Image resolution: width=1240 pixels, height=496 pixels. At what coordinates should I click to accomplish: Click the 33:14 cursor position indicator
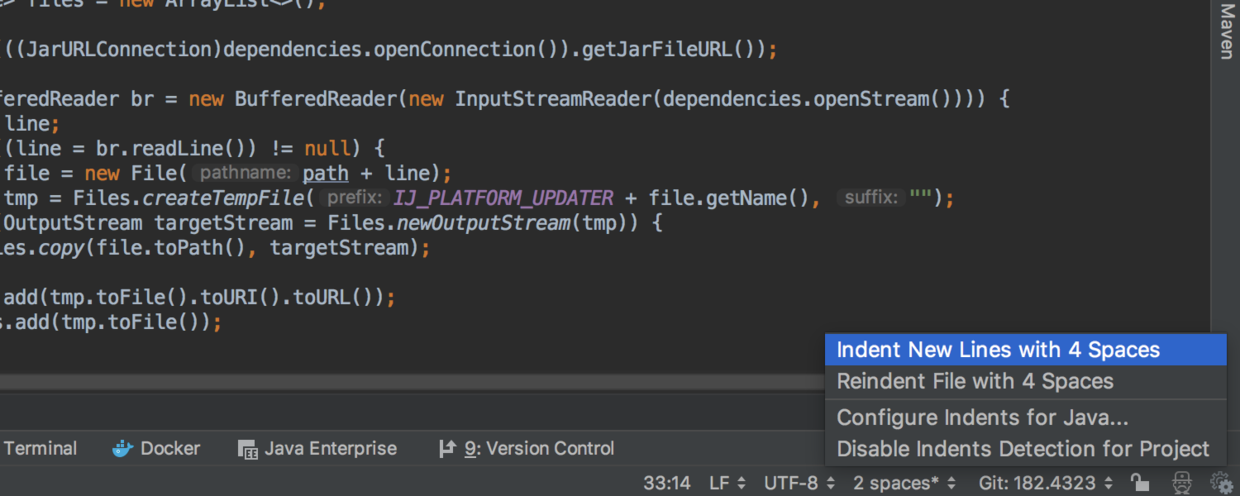click(x=667, y=483)
